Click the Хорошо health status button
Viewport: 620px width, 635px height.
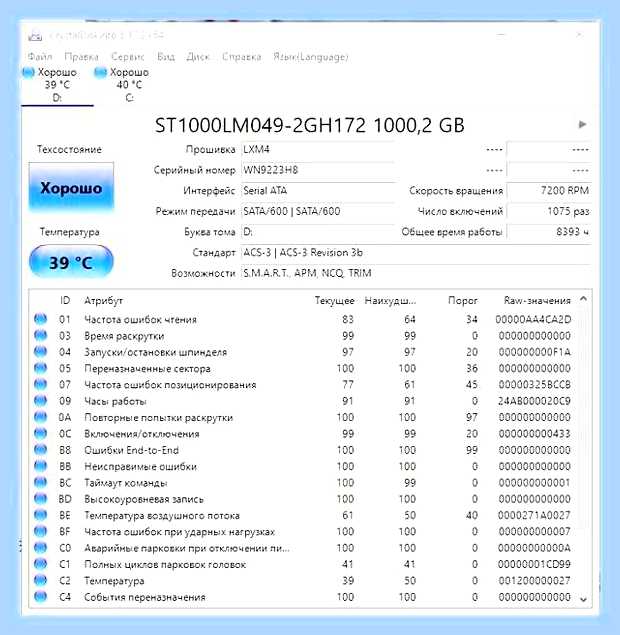(71, 188)
